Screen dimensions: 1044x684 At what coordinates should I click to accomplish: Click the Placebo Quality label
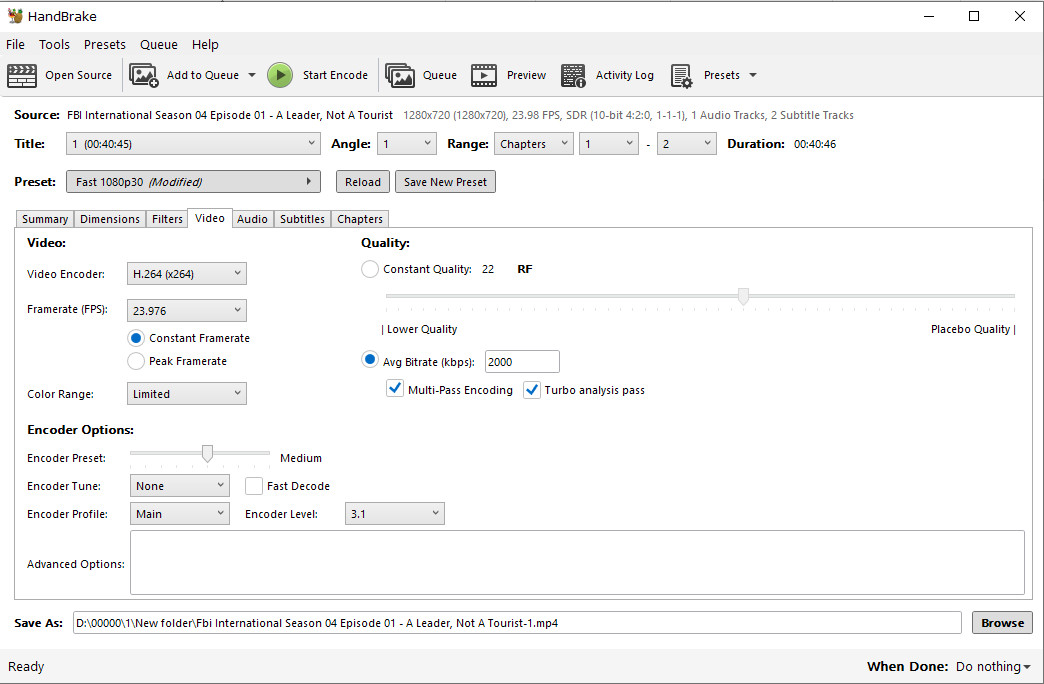coord(973,329)
